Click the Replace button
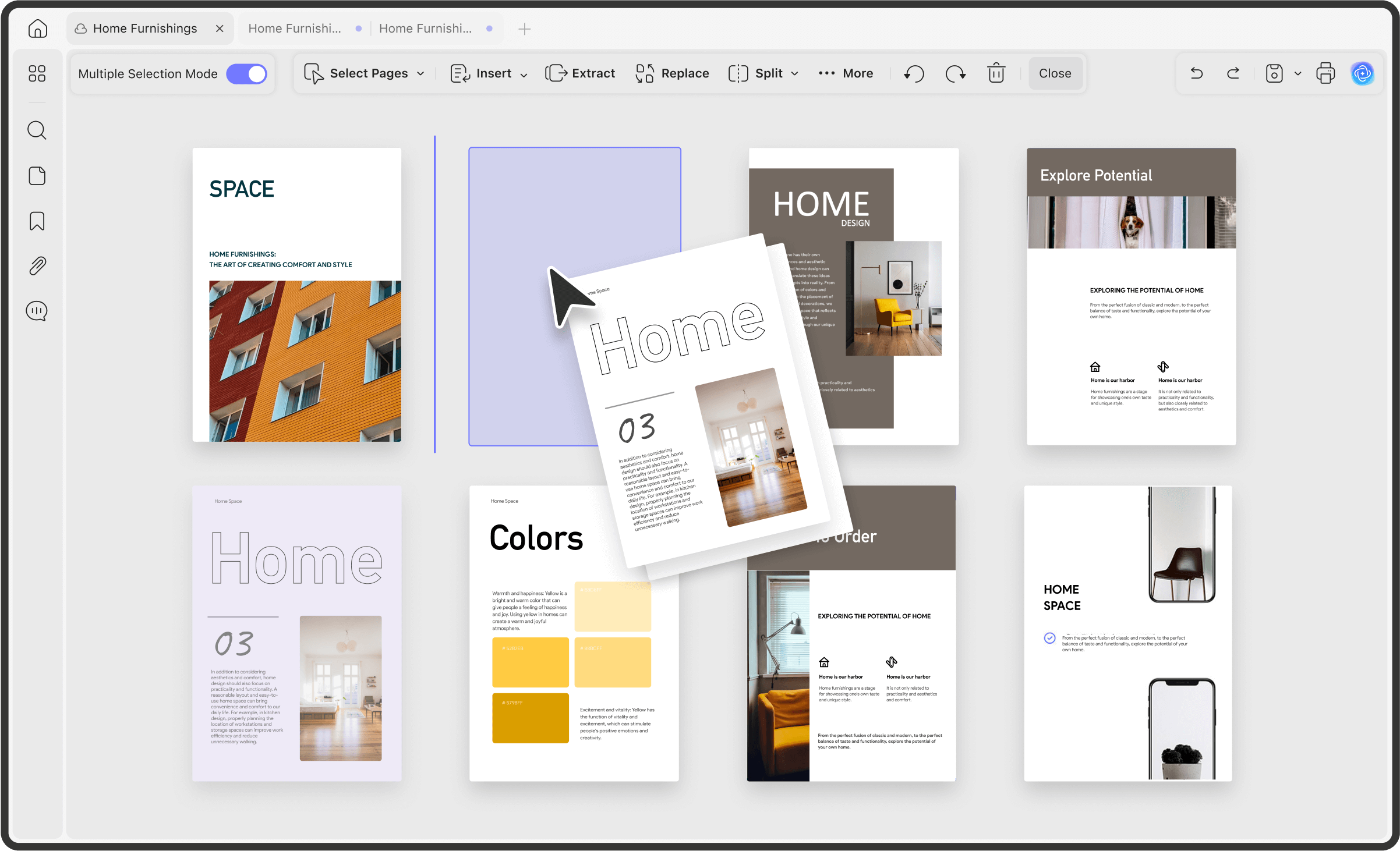Image resolution: width=1400 pixels, height=851 pixels. (672, 73)
